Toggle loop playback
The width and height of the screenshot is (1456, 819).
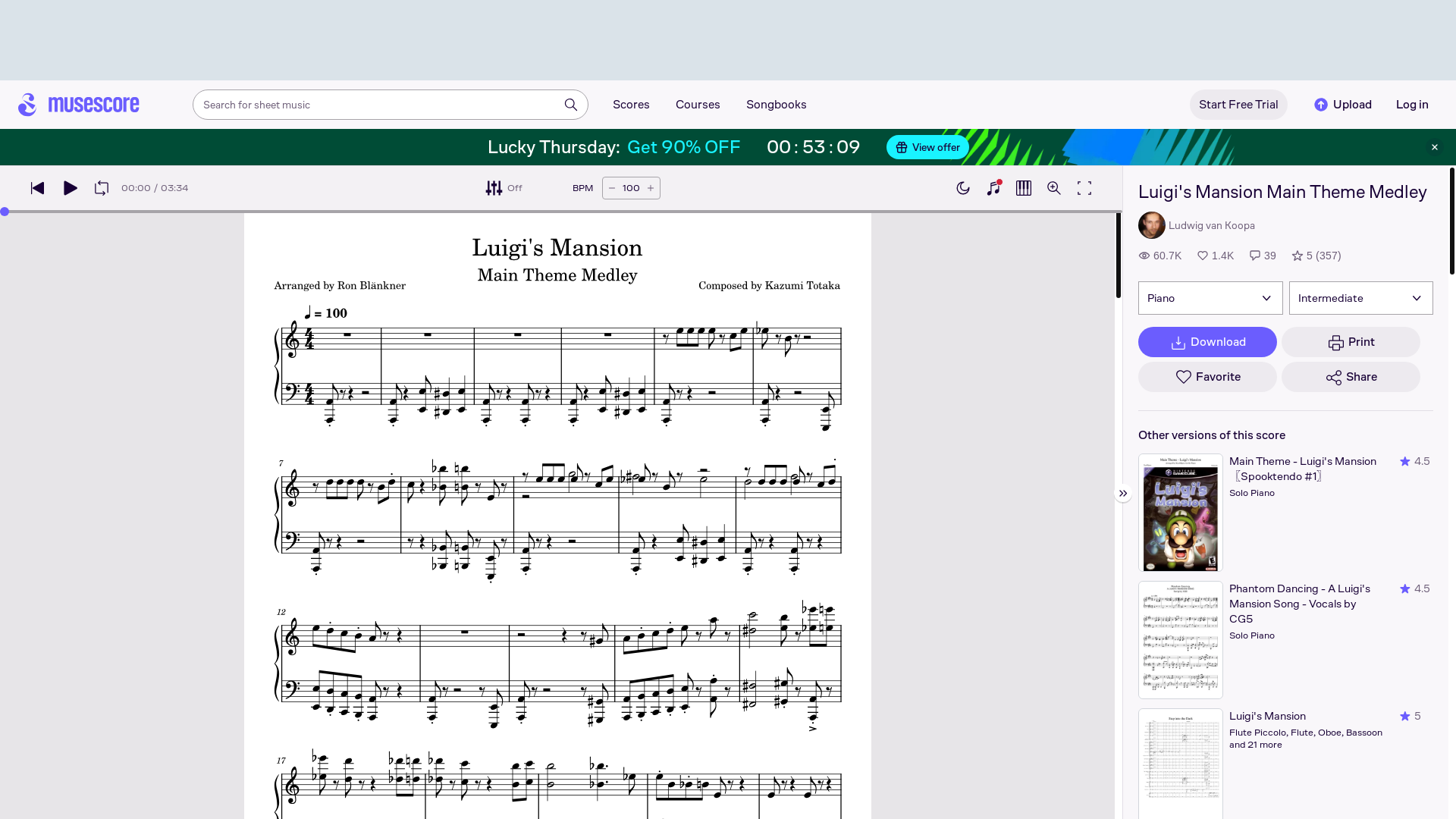pos(102,188)
